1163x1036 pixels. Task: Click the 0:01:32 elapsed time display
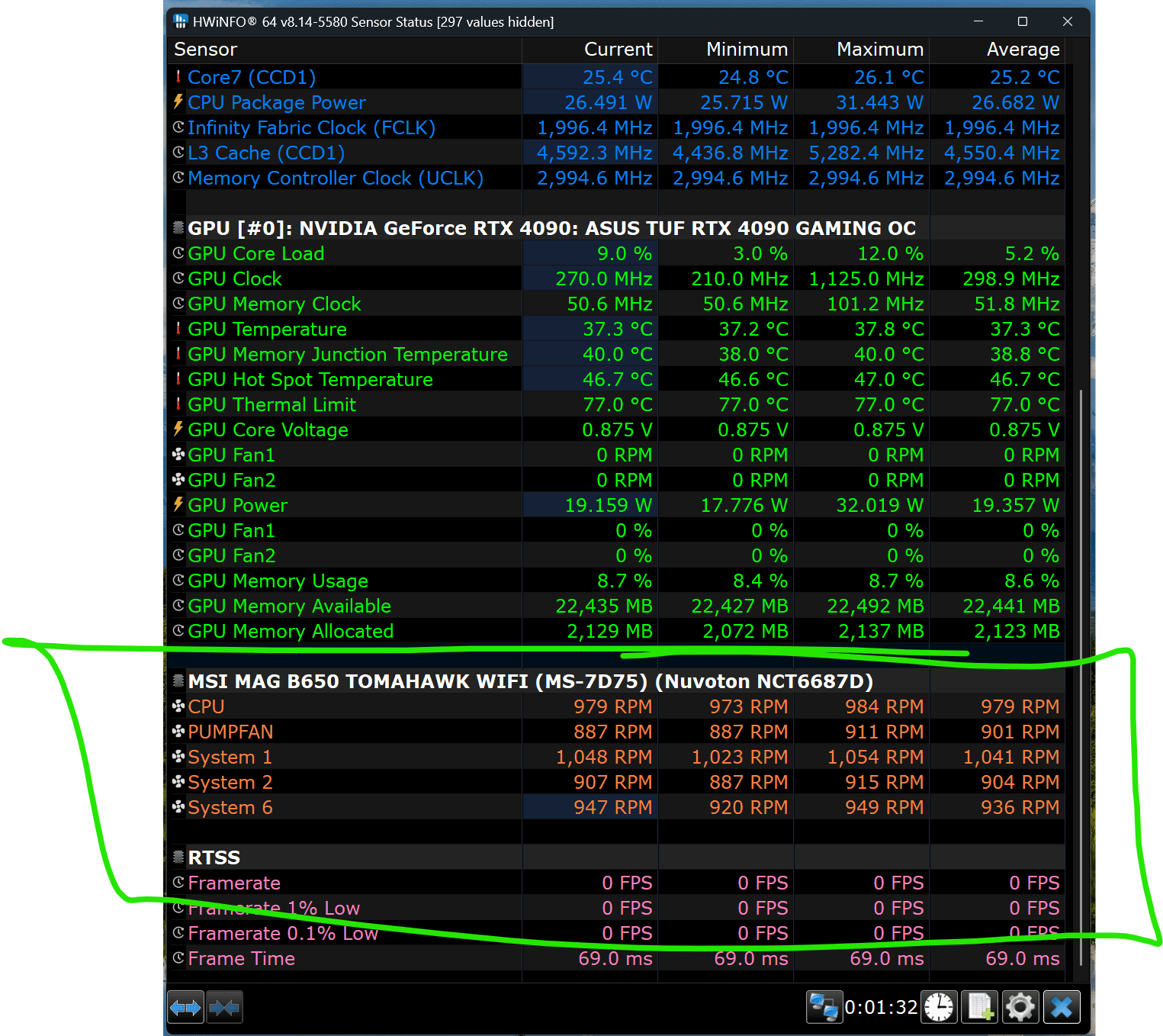881,1008
